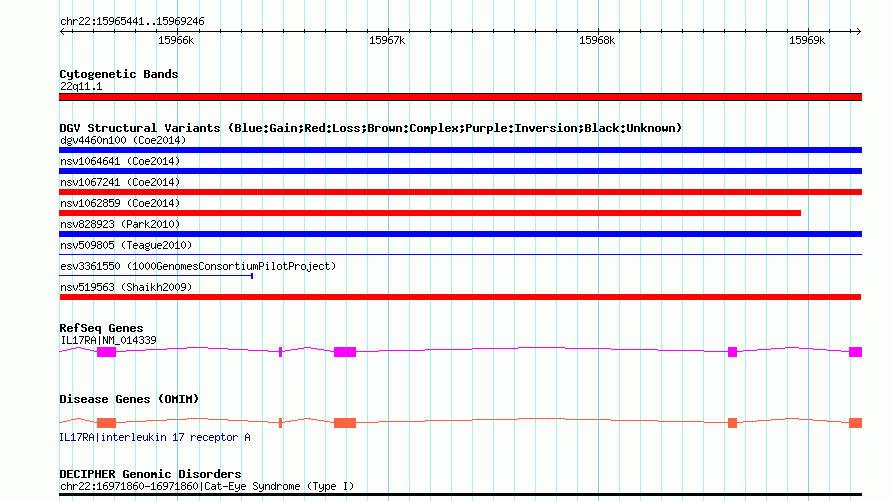Click the small orange exon near 15968.6k
Viewport: 890px width, 501px height.
[732, 423]
